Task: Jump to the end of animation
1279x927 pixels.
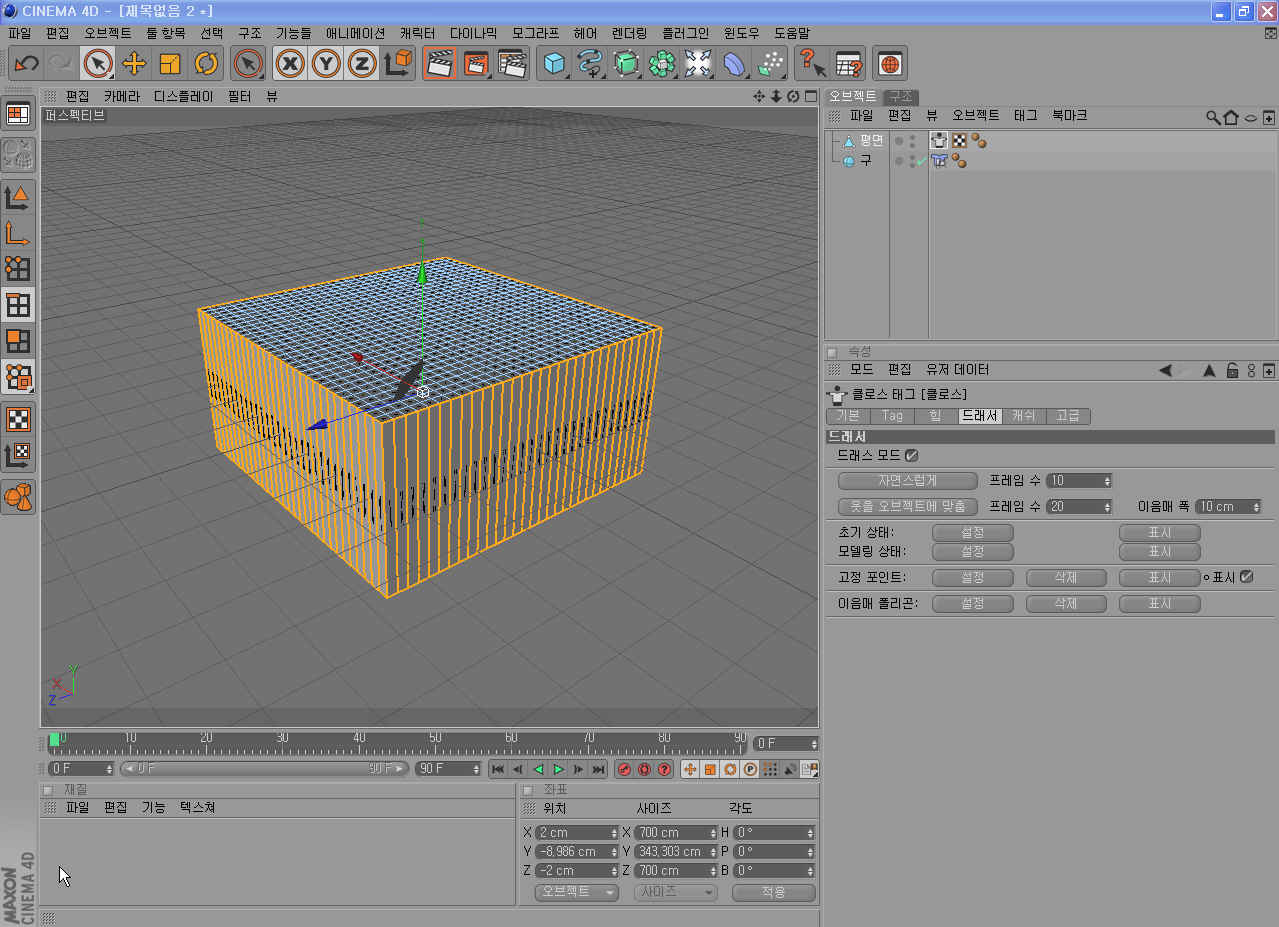Action: coord(598,769)
